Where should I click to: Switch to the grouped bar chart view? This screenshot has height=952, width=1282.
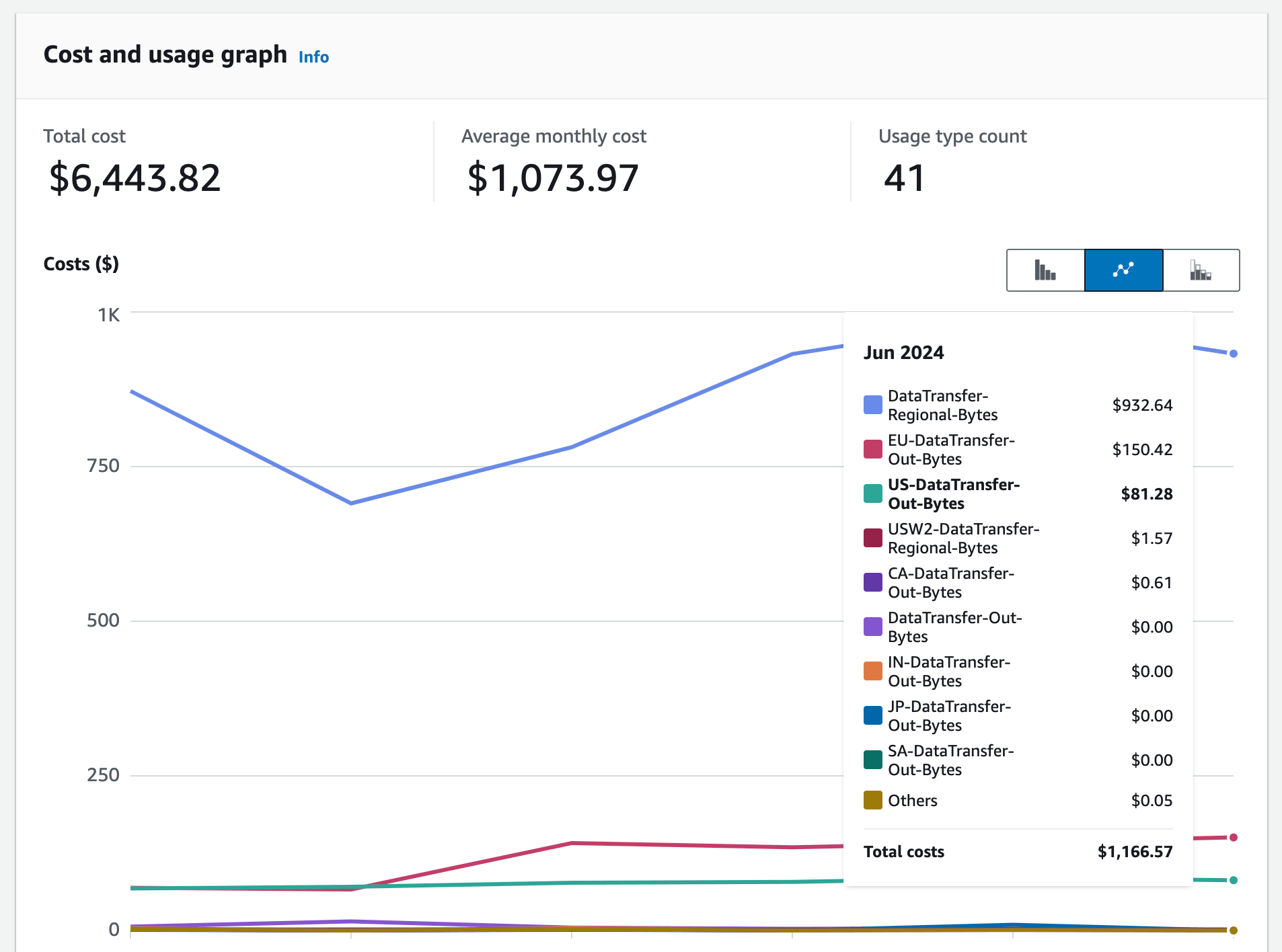tap(1201, 270)
